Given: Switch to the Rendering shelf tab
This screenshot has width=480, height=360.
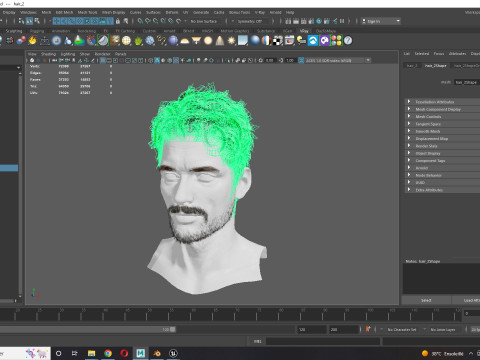Looking at the screenshot, I should tap(87, 31).
